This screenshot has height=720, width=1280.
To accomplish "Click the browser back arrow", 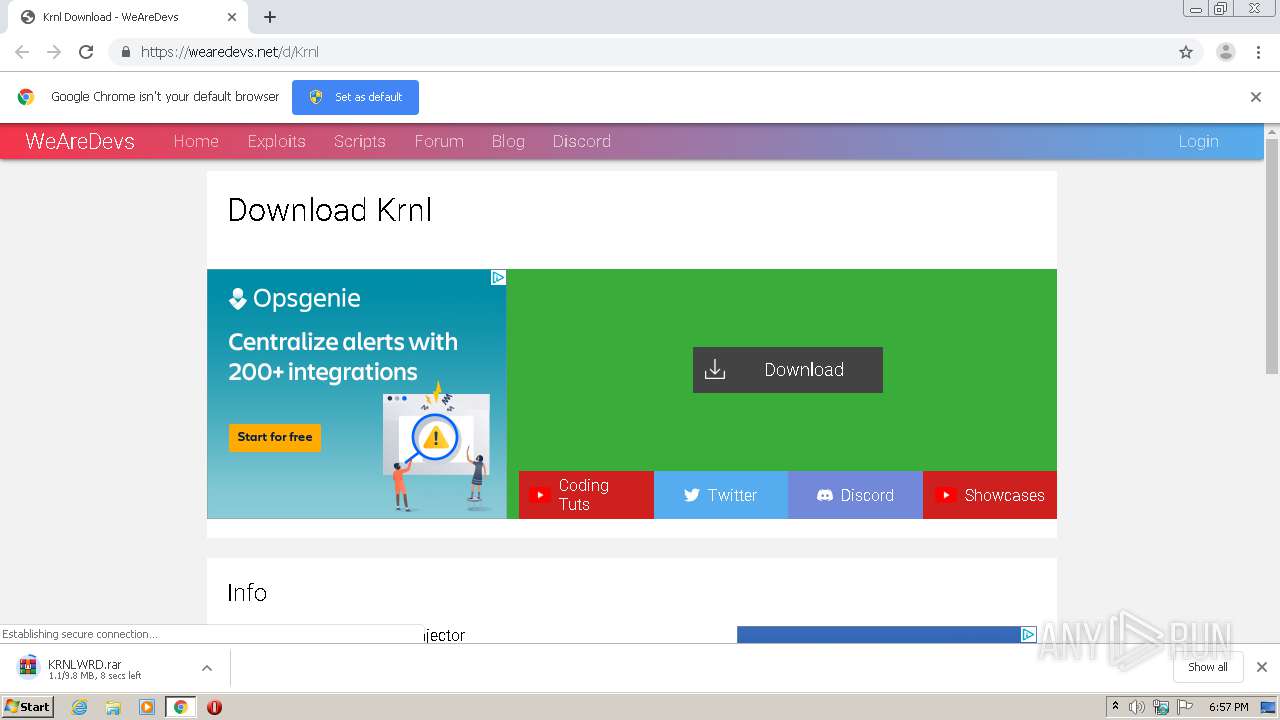I will click(x=22, y=52).
